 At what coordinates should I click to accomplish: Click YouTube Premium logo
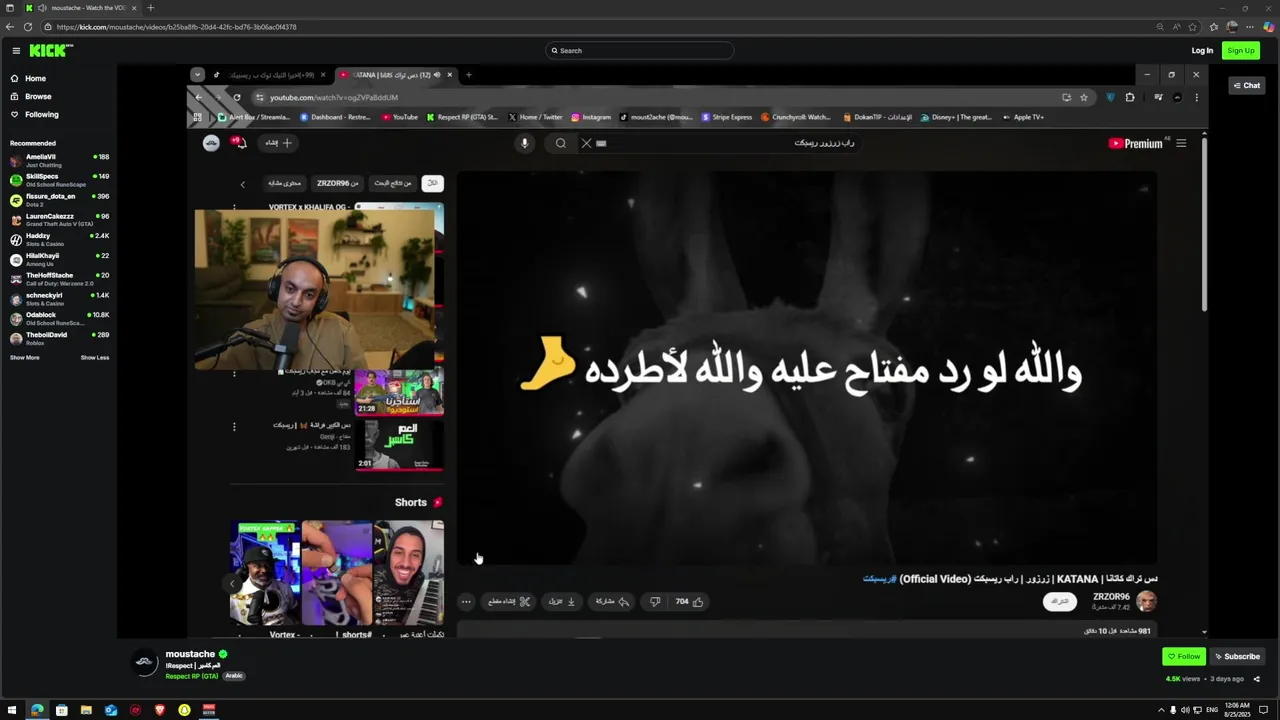coord(1136,143)
